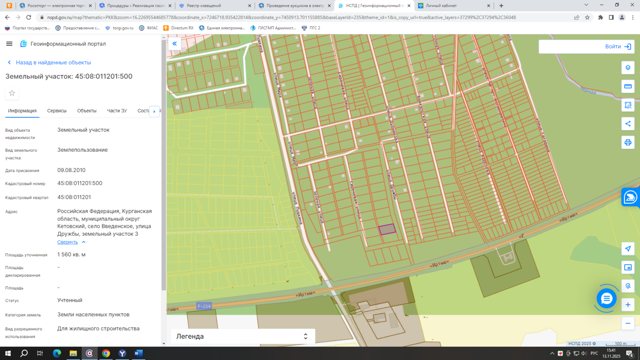Open the ruler measurement tool
This screenshot has width=640, height=360.
pyautogui.click(x=628, y=87)
